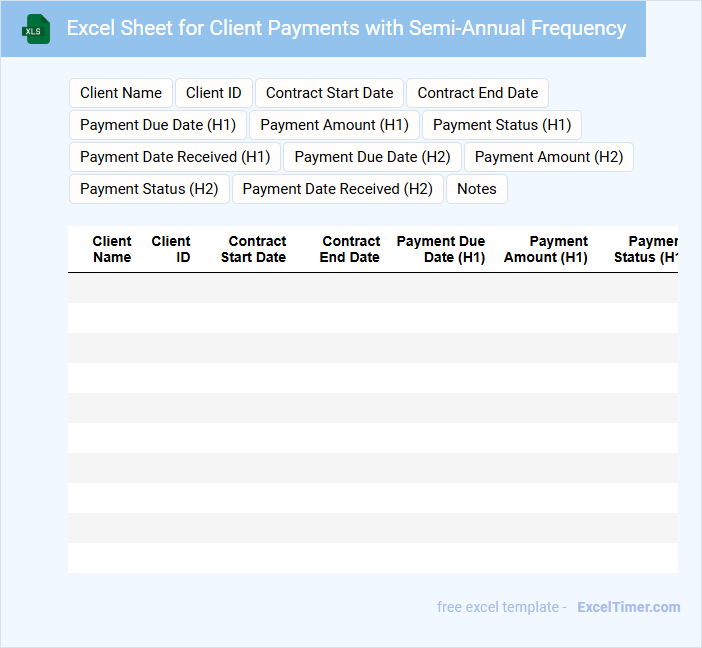Click the page title heading text
702x648 pixels.
coord(346,28)
